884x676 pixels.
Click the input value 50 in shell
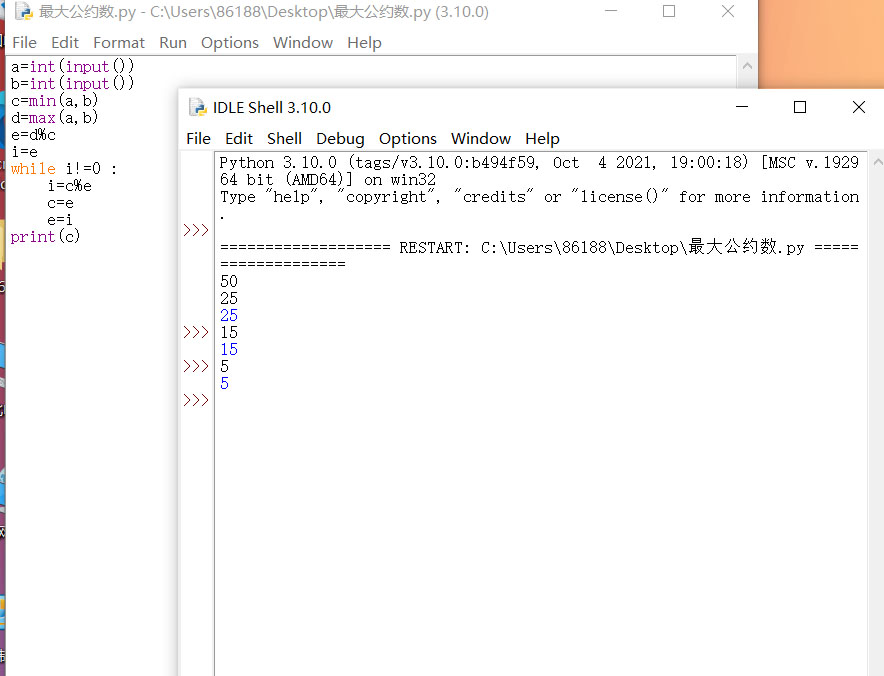click(x=229, y=281)
